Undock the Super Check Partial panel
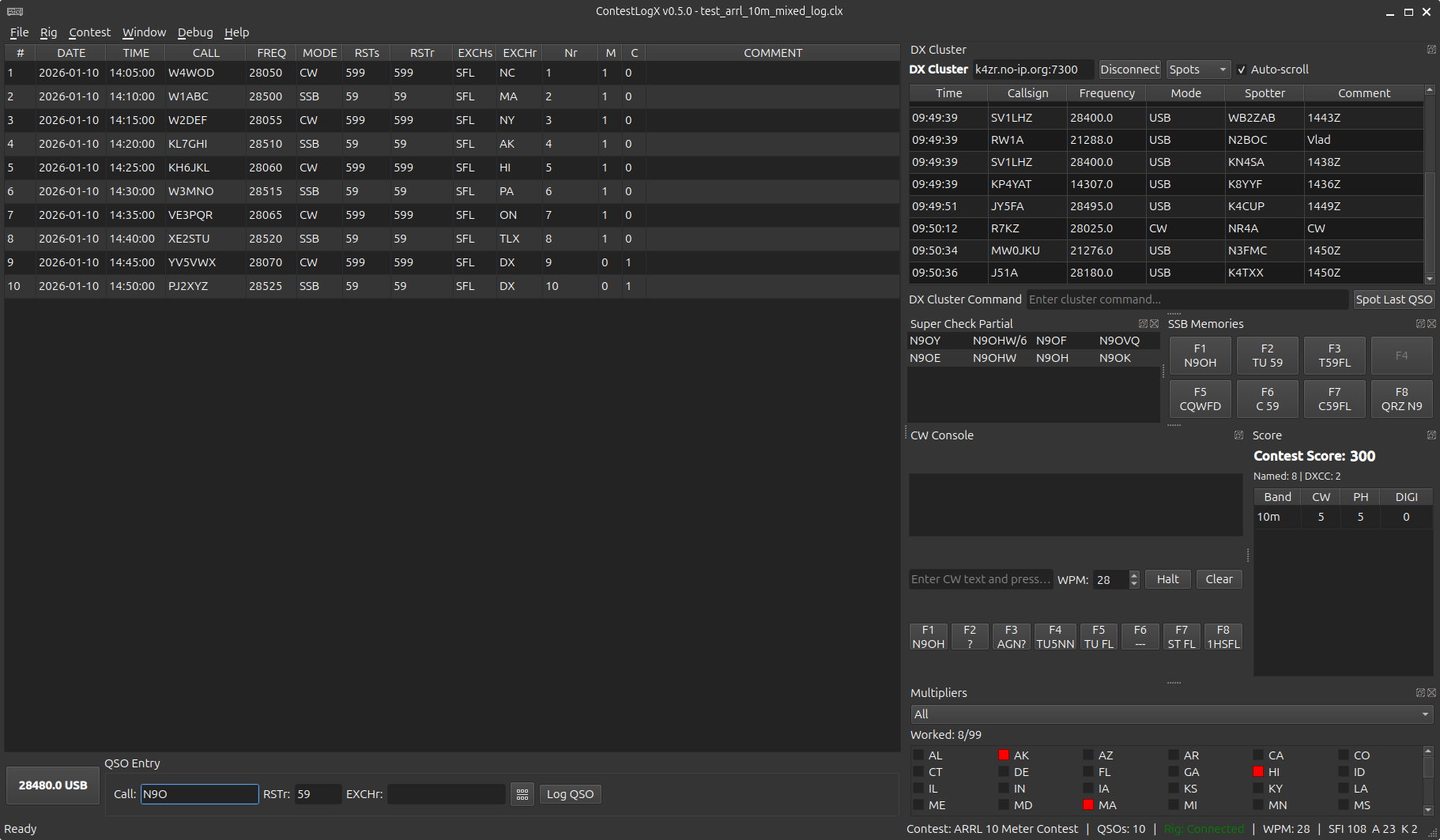The height and width of the screenshot is (840, 1440). pyautogui.click(x=1143, y=323)
